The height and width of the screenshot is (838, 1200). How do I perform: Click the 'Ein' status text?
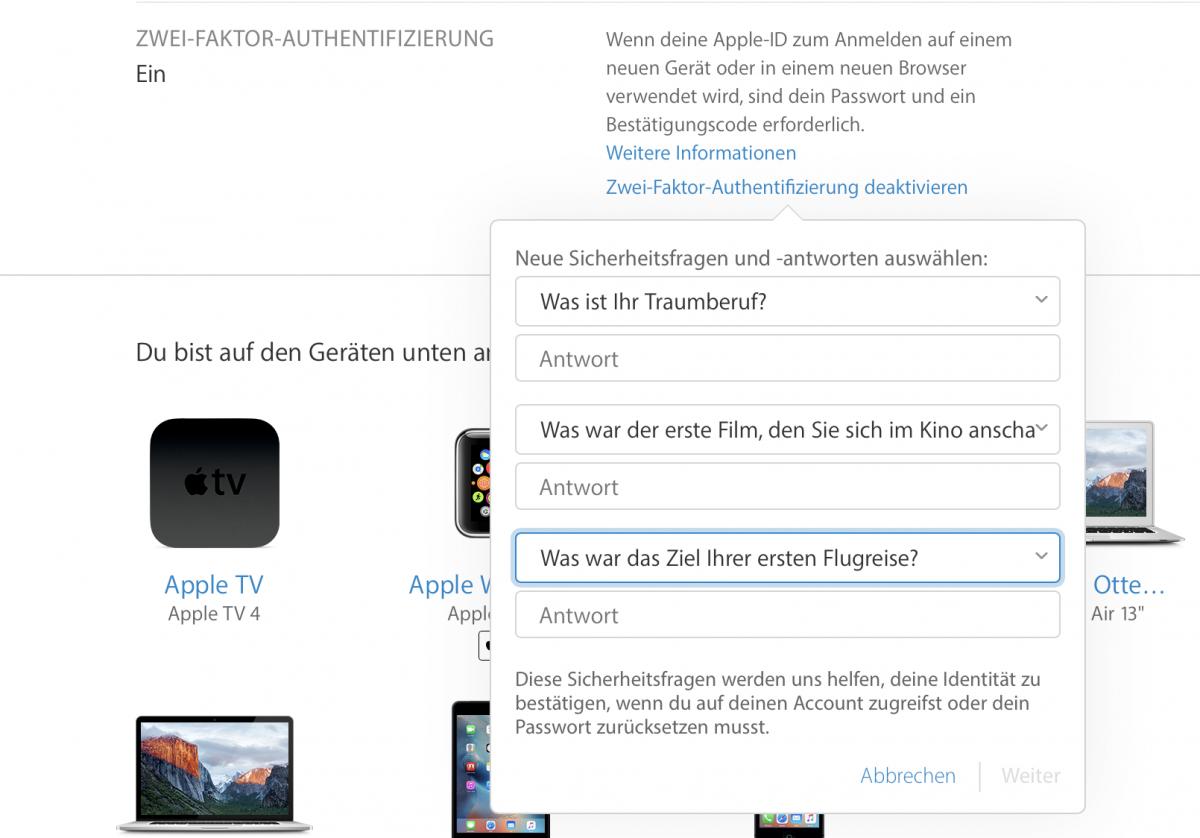click(x=151, y=74)
